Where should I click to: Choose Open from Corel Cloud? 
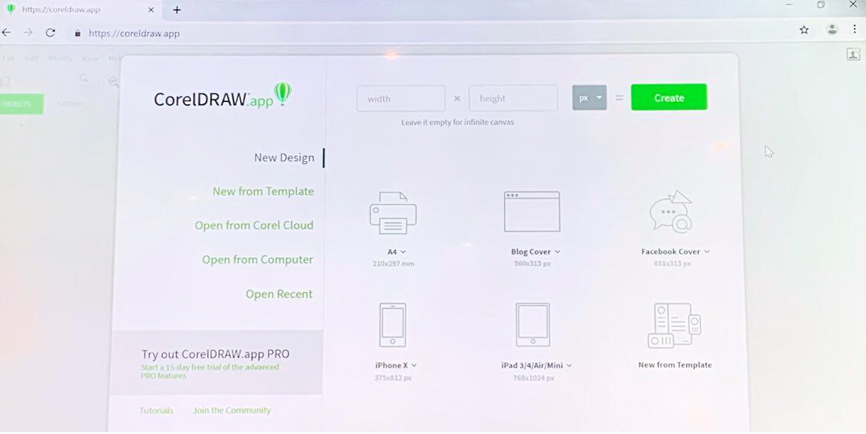coord(254,226)
